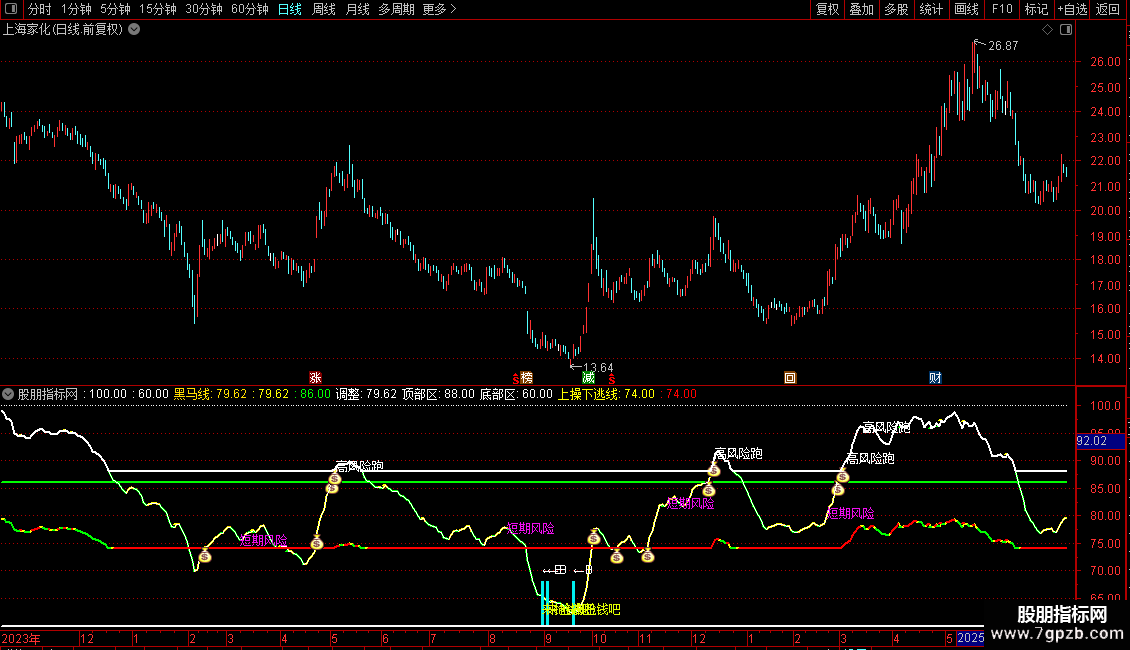Click the green 减 event marker icon
The height and width of the screenshot is (650, 1130).
(589, 378)
